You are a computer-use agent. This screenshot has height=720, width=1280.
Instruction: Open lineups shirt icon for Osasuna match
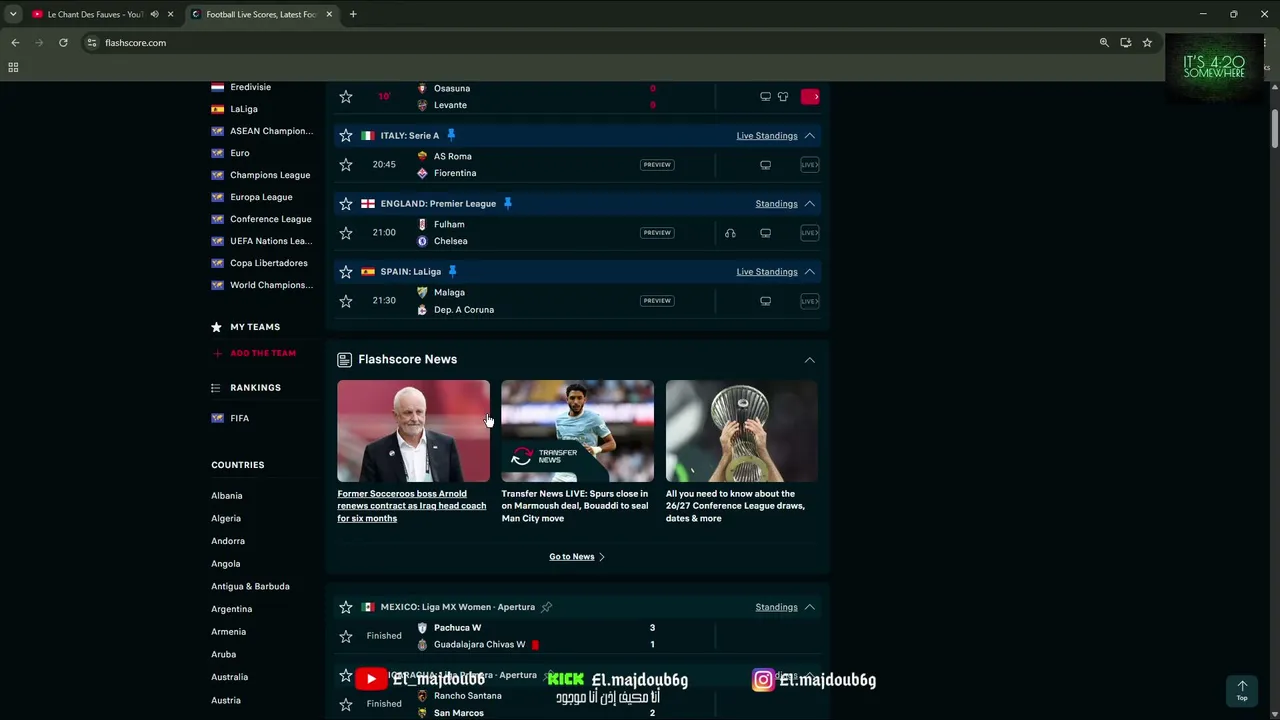coord(783,97)
